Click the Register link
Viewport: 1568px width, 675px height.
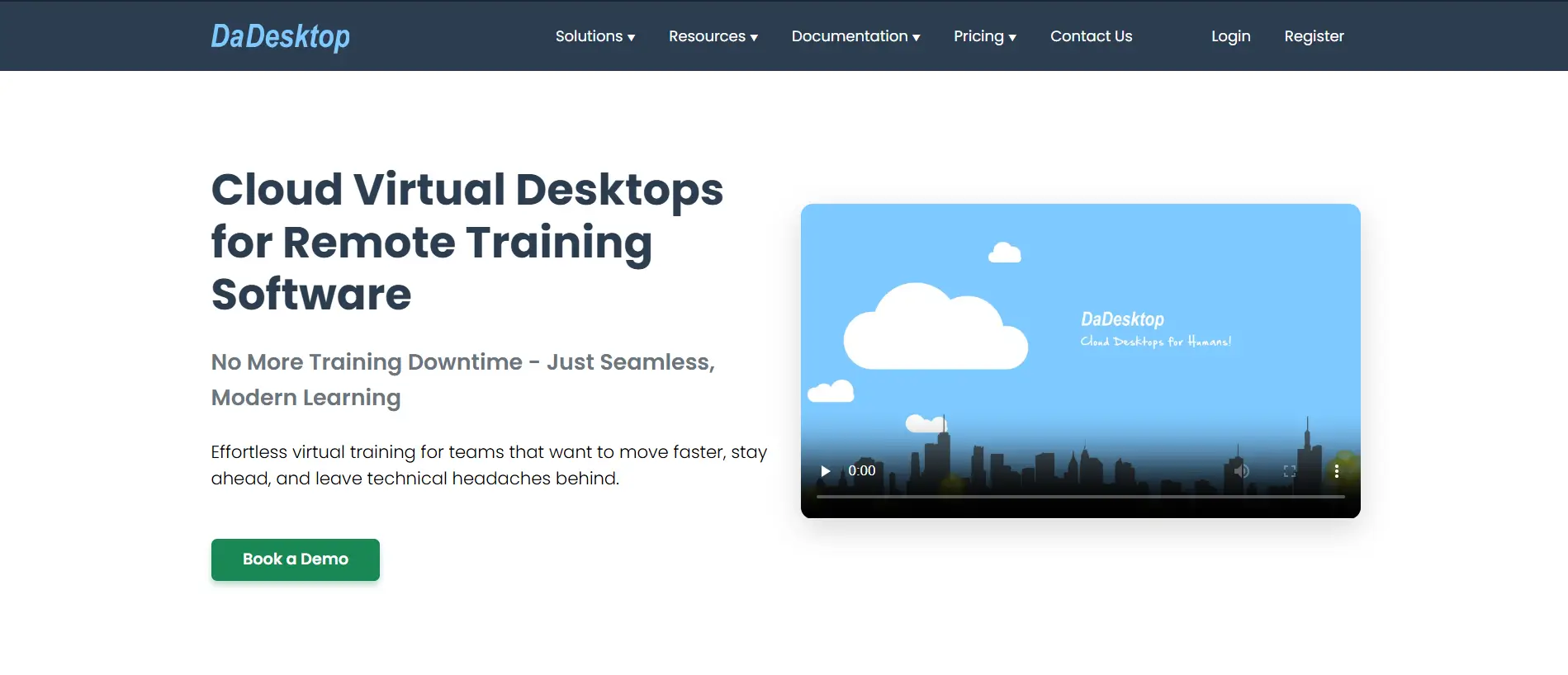point(1314,36)
